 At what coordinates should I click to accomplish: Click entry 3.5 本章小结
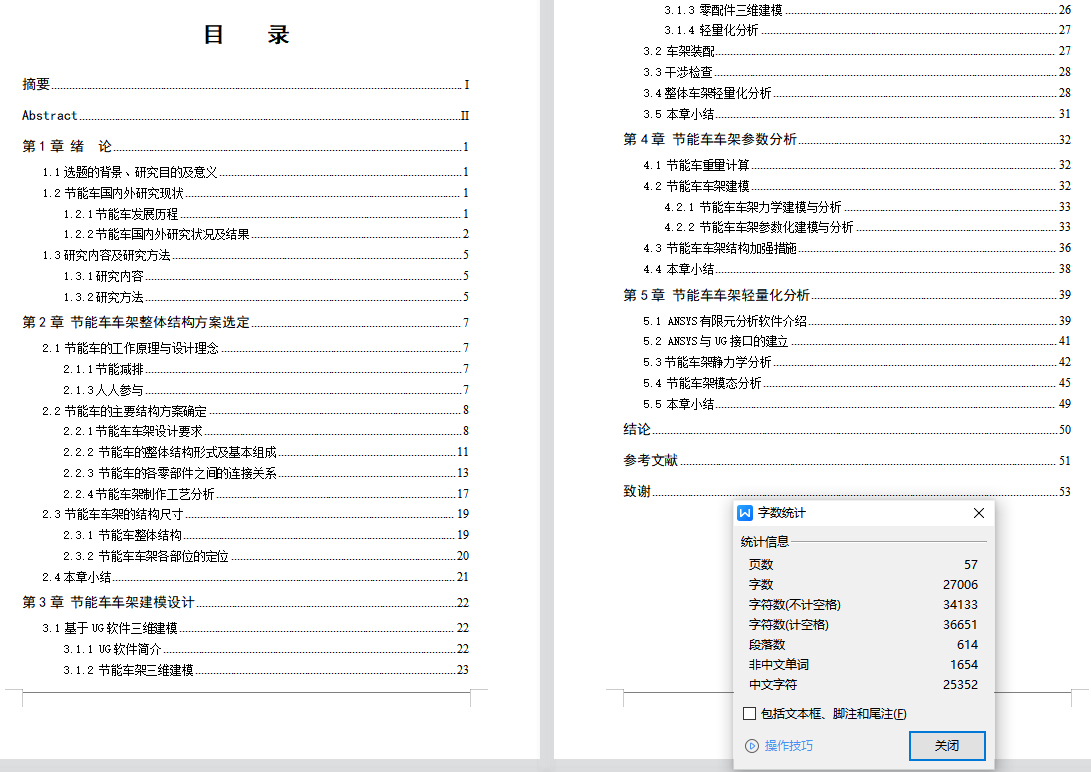[857, 113]
